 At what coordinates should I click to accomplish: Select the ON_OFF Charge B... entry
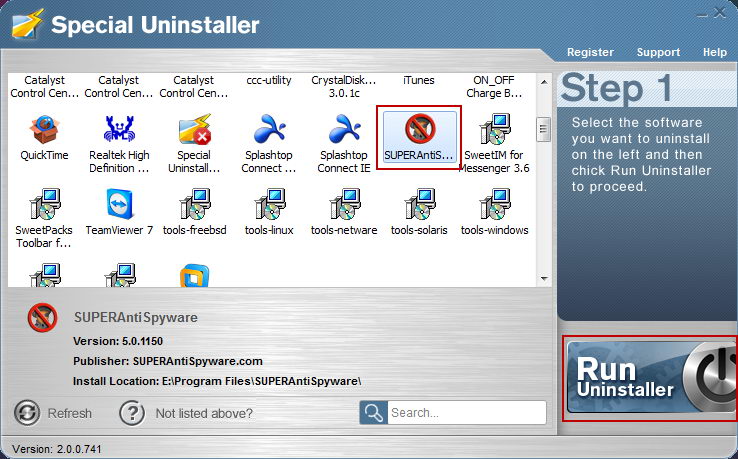pos(494,87)
